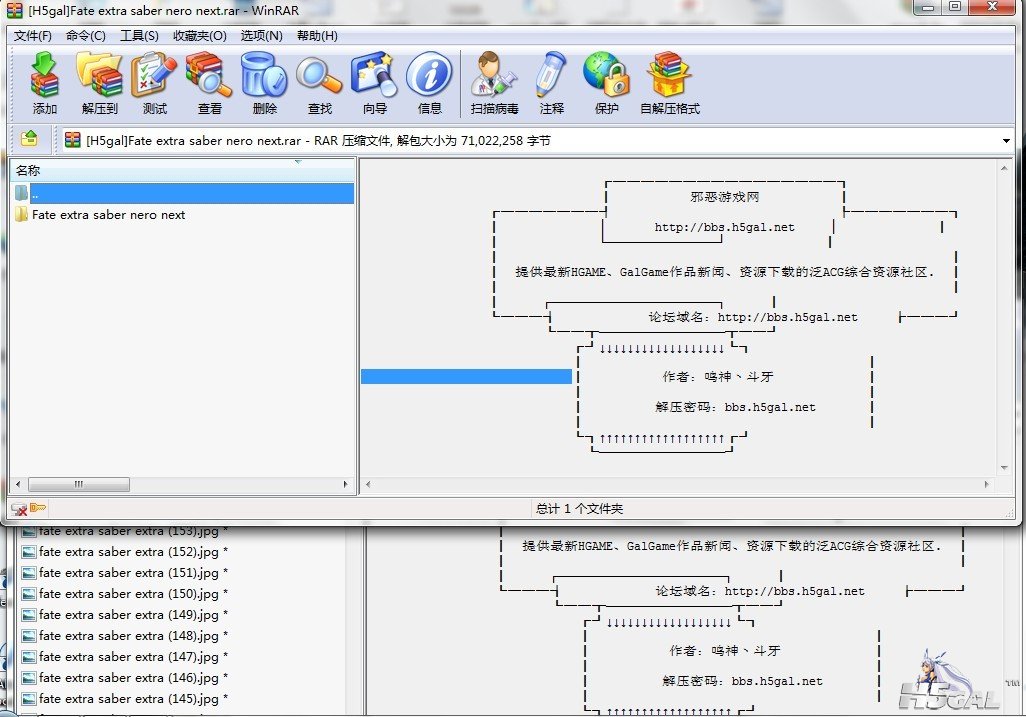
Task: Click the 保护 (Protect) lock icon
Action: coord(607,83)
